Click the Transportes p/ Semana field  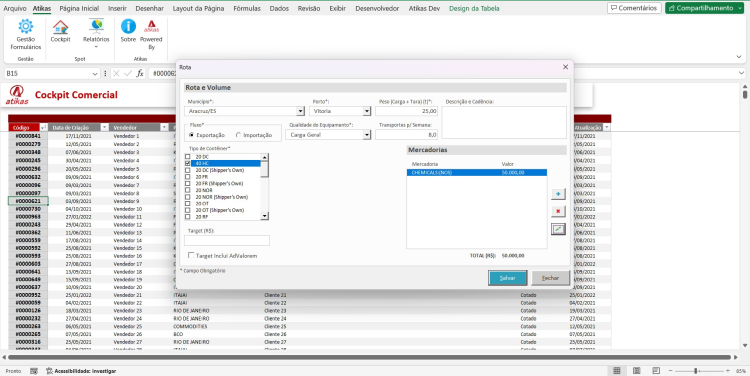tap(407, 135)
